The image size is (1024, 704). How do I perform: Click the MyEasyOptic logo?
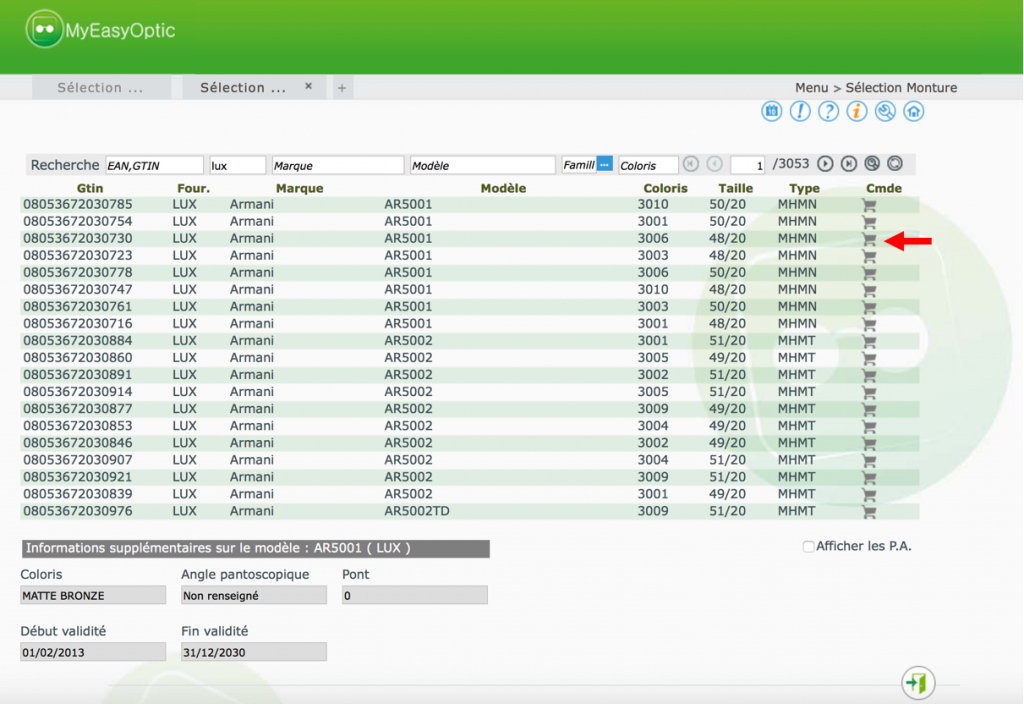(101, 30)
